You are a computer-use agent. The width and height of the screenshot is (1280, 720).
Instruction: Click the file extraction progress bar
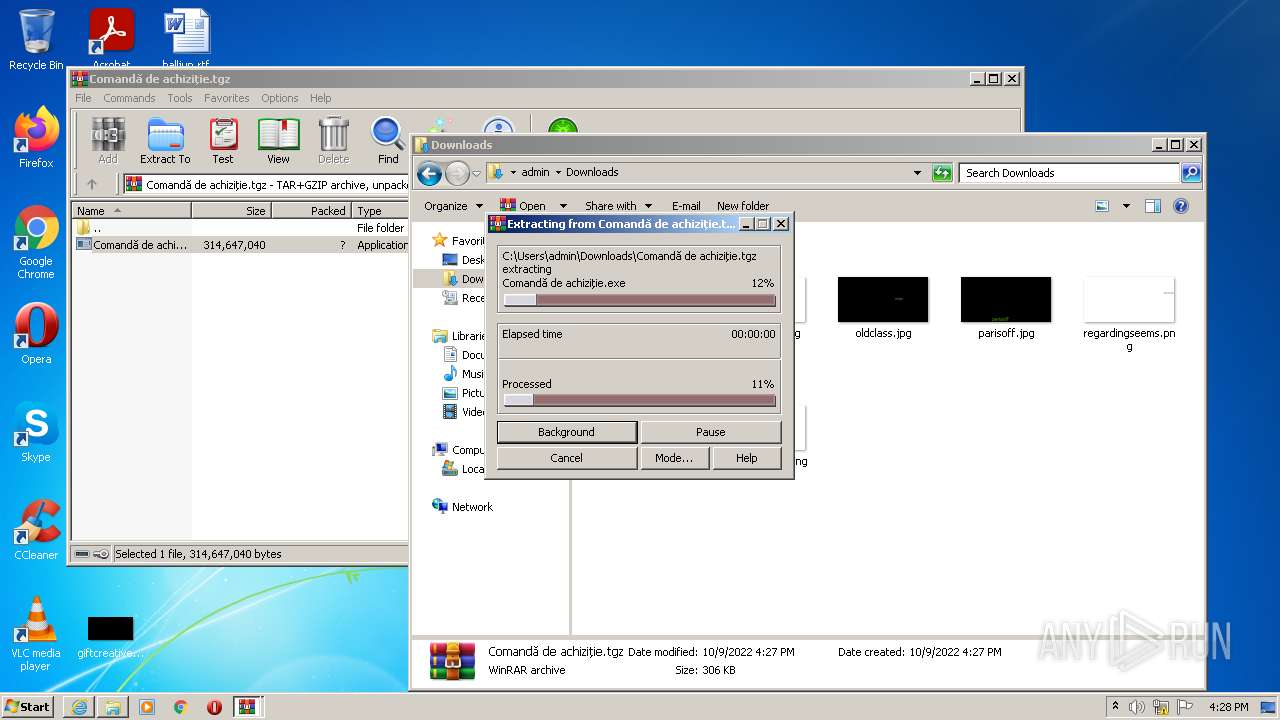pyautogui.click(x=639, y=300)
